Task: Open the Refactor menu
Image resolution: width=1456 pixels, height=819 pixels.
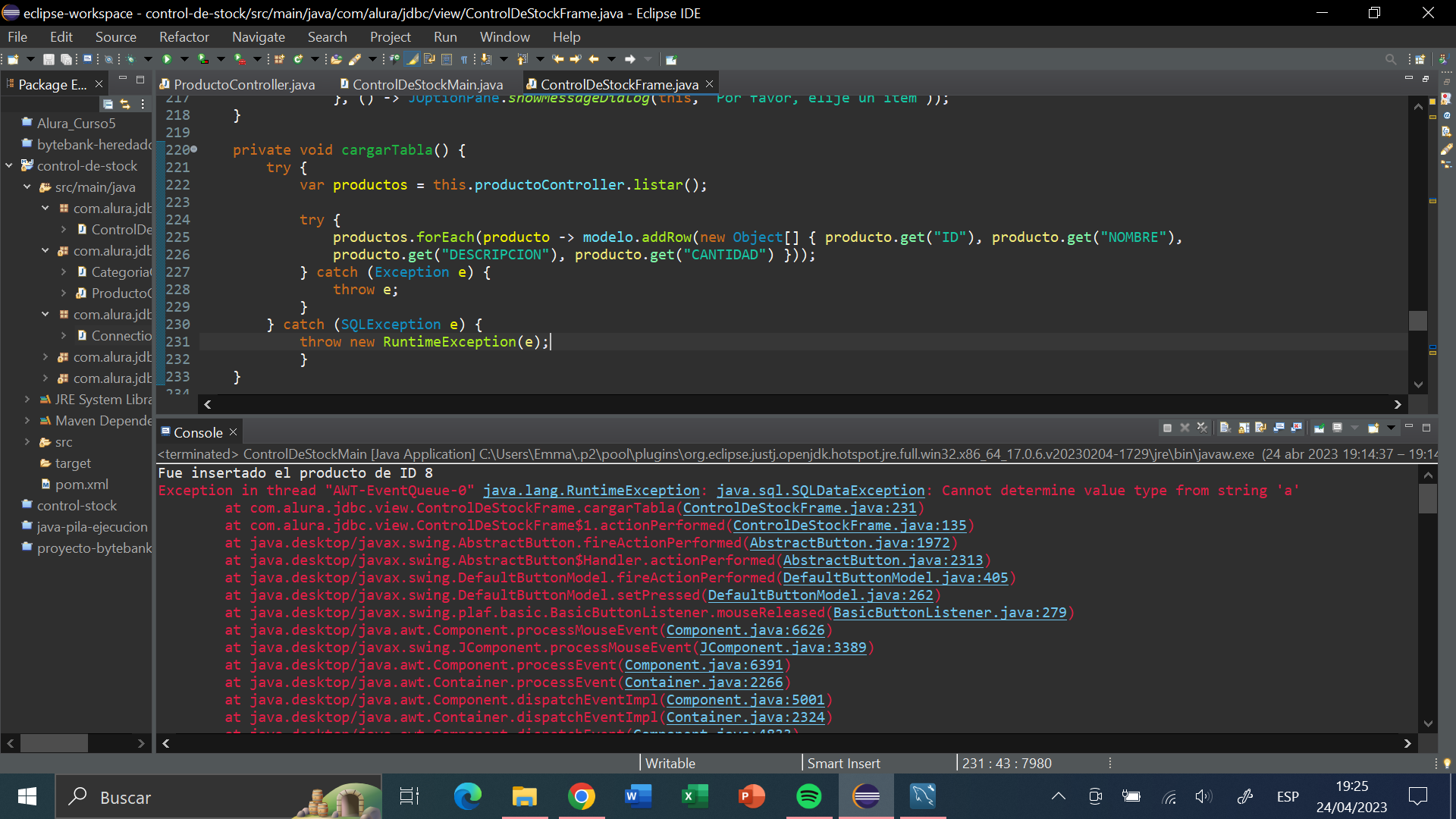Action: [184, 36]
